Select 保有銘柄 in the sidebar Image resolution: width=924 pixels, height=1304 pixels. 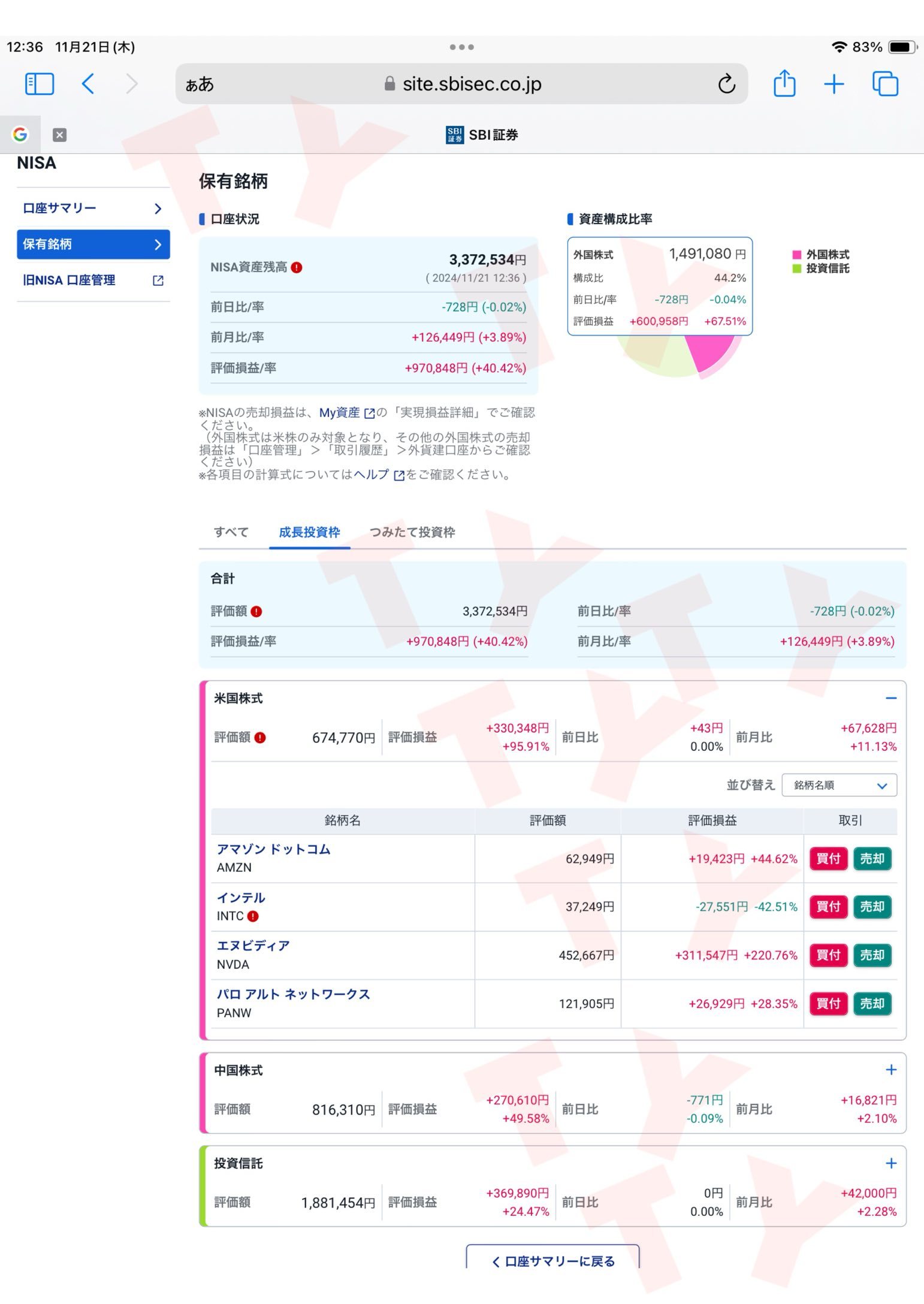93,244
